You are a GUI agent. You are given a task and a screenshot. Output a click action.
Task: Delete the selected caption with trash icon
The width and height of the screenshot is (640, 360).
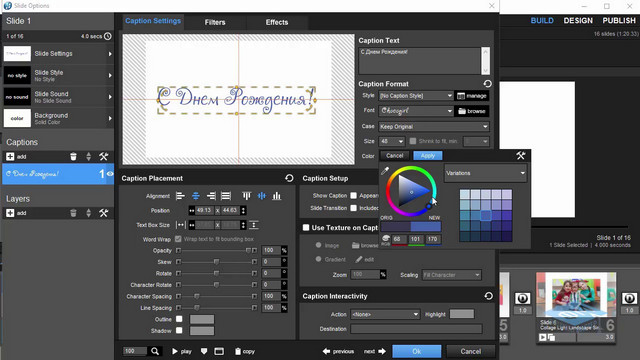[x=73, y=156]
